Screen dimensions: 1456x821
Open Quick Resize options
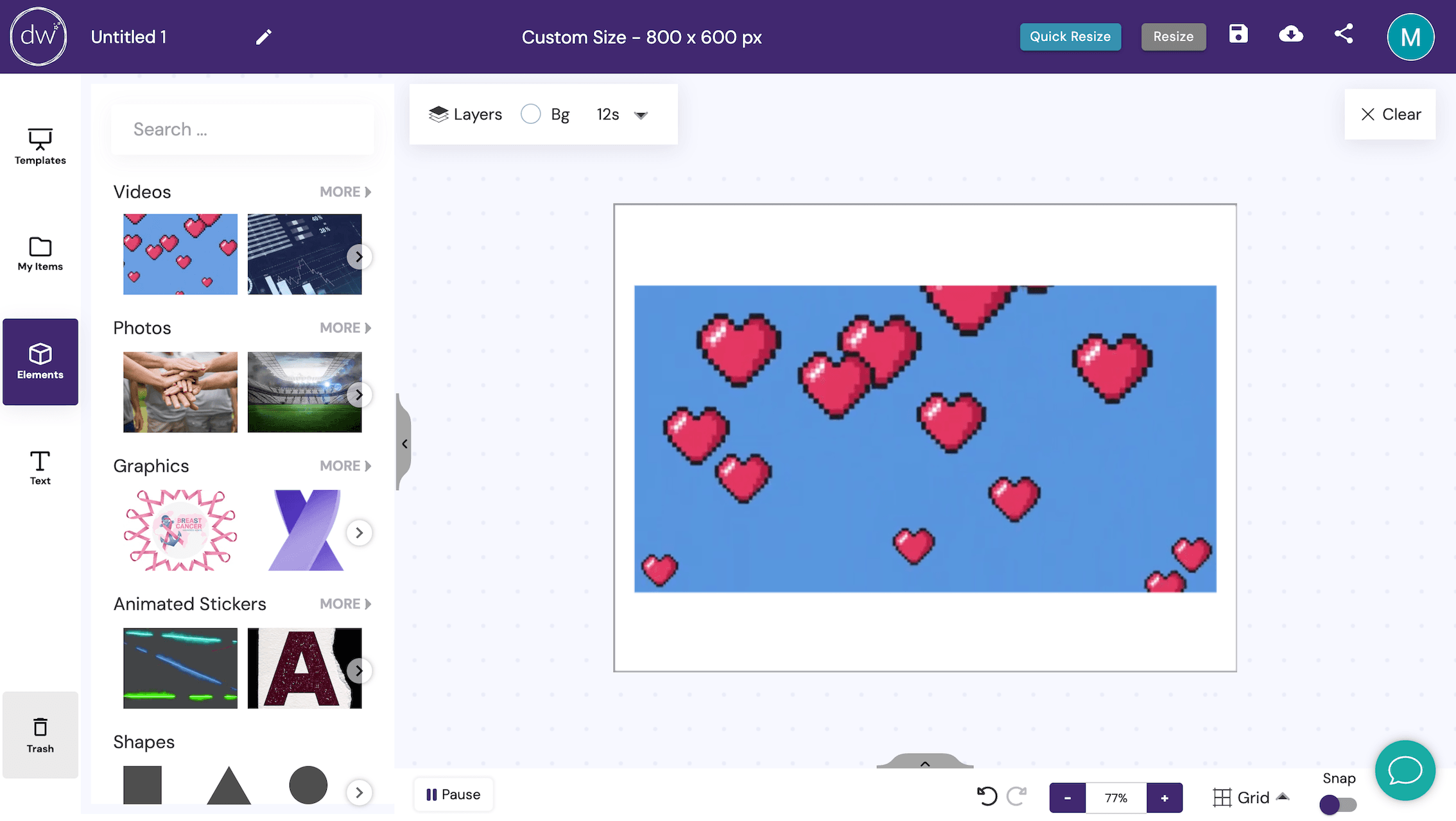point(1070,36)
